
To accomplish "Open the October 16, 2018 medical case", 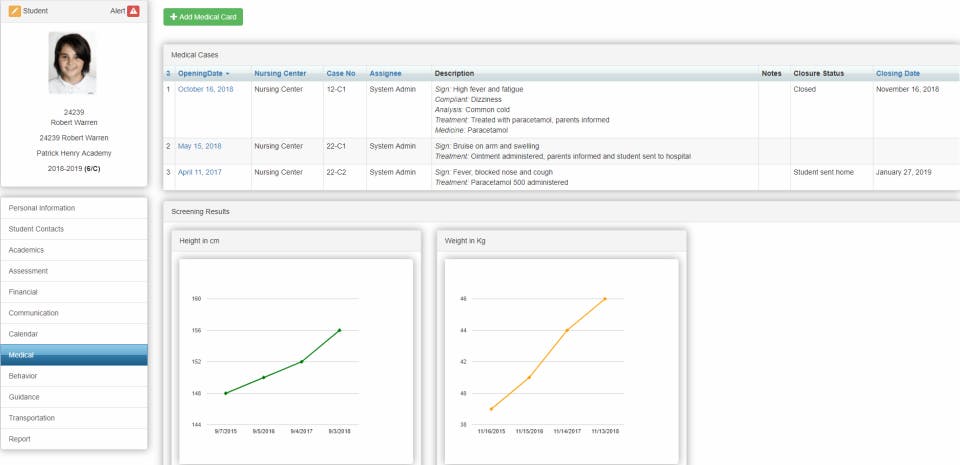I will pyautogui.click(x=206, y=89).
